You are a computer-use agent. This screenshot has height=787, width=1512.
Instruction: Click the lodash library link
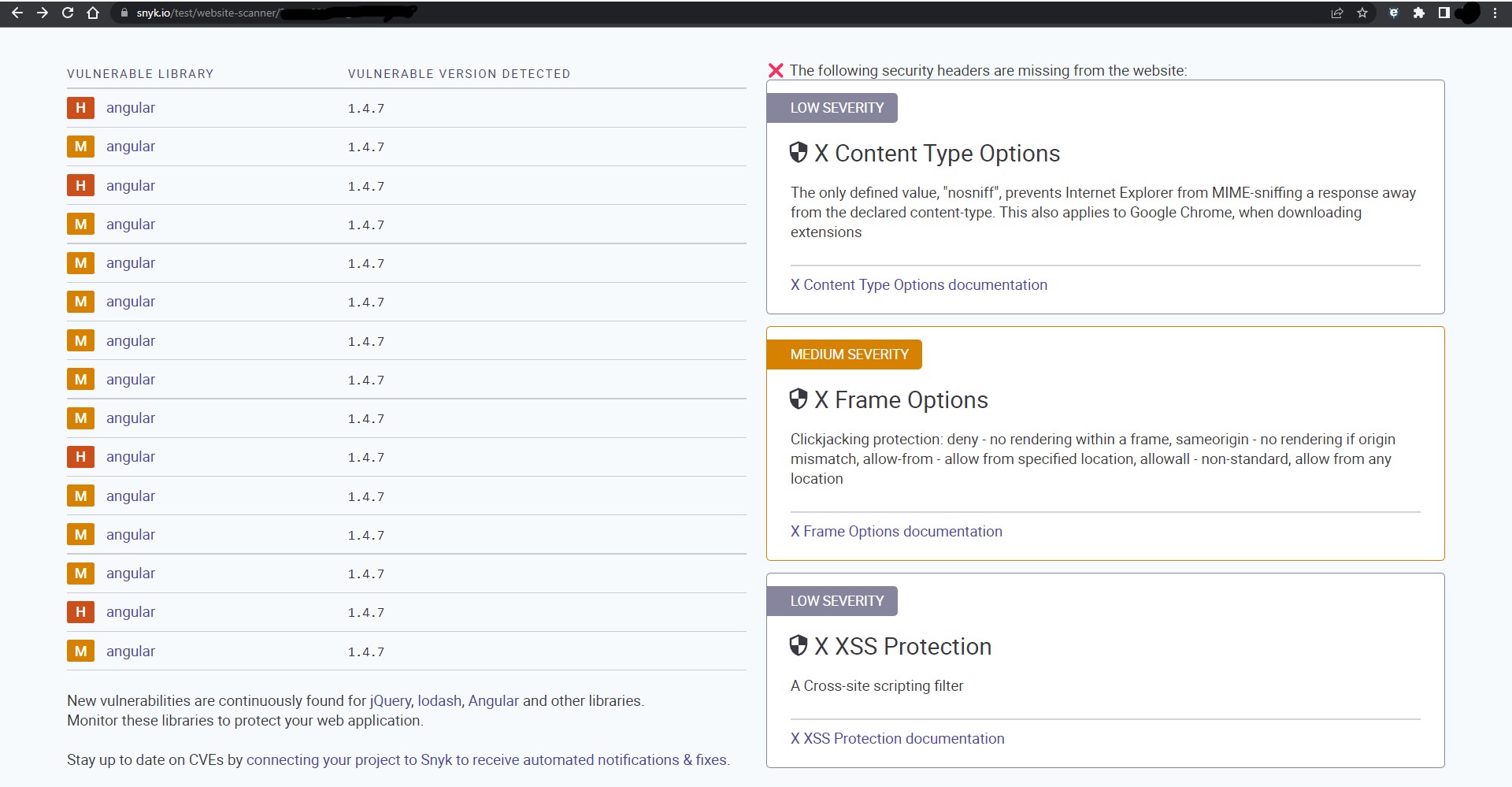click(x=439, y=700)
